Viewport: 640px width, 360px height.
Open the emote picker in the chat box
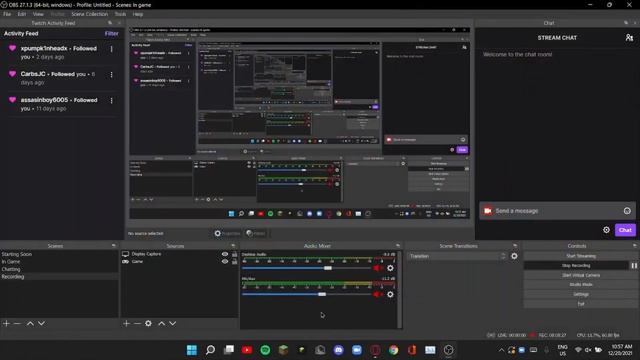point(627,211)
